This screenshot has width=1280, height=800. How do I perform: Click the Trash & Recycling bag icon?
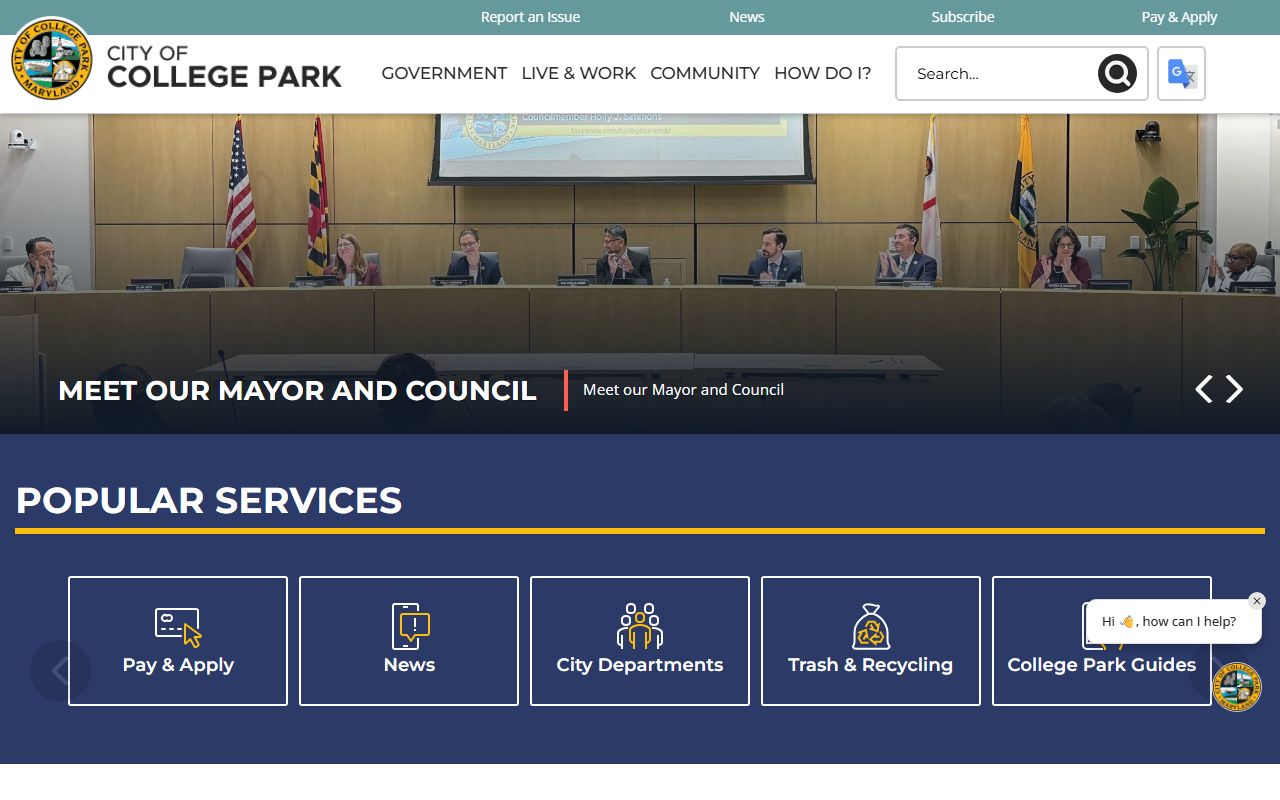(x=871, y=626)
